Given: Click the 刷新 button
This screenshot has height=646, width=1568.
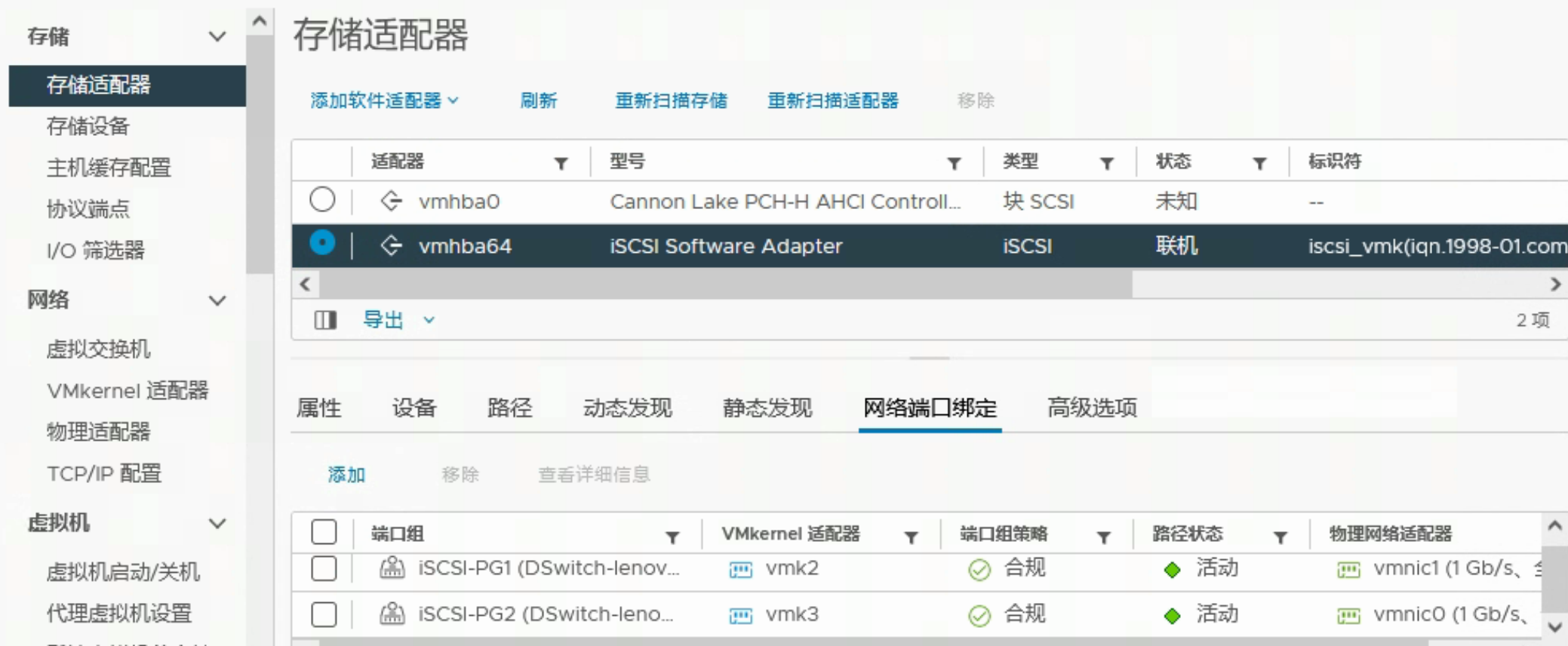Looking at the screenshot, I should [539, 100].
